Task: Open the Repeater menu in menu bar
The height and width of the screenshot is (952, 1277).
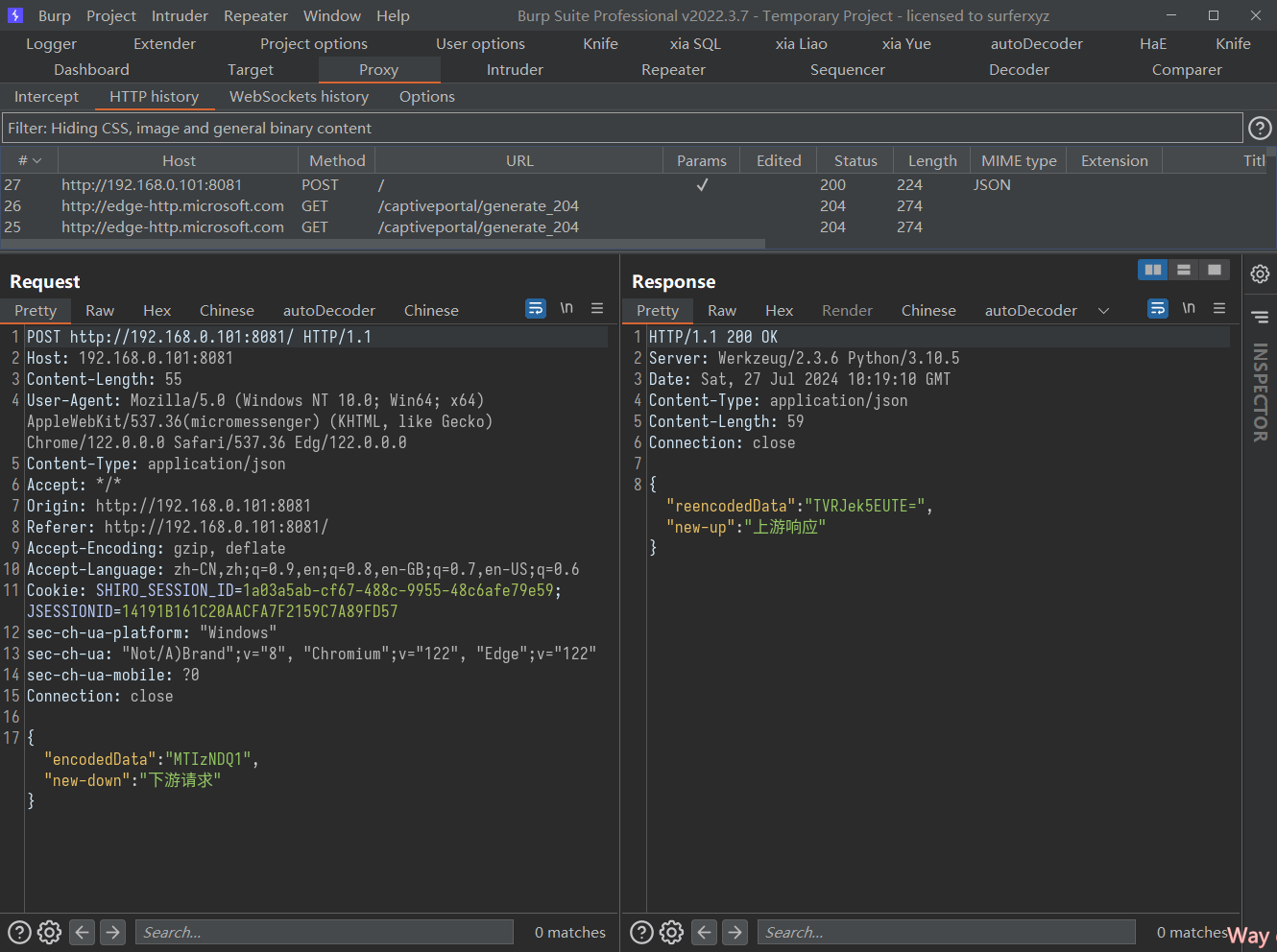Action: (255, 15)
